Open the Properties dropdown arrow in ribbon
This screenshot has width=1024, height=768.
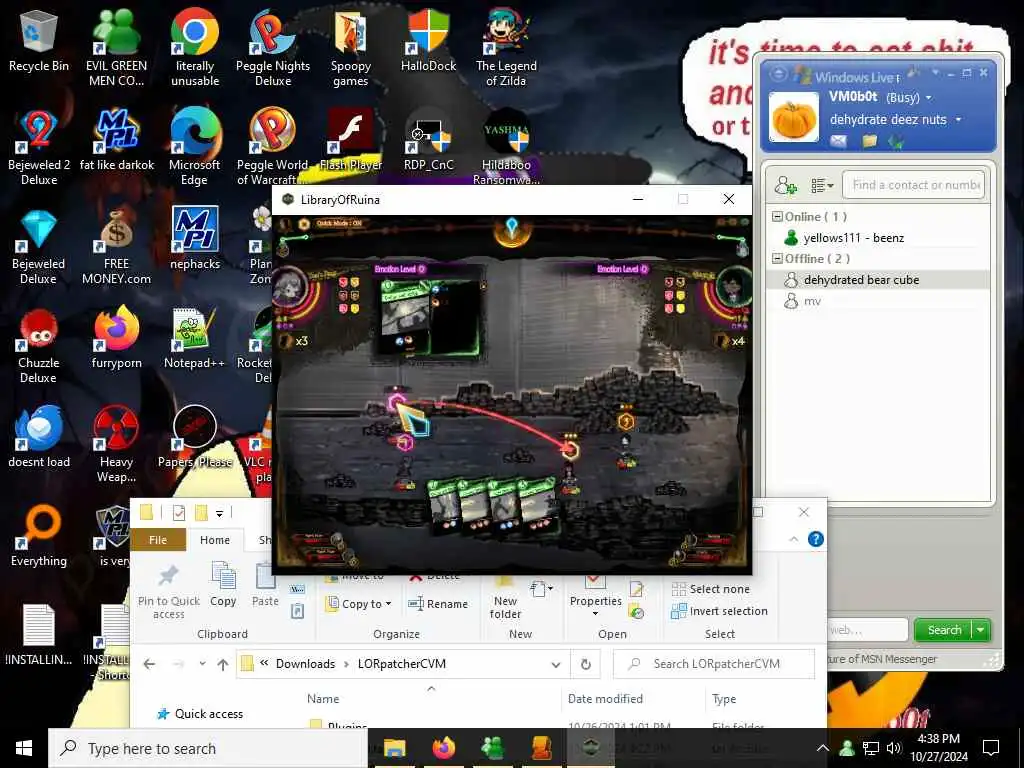(595, 614)
